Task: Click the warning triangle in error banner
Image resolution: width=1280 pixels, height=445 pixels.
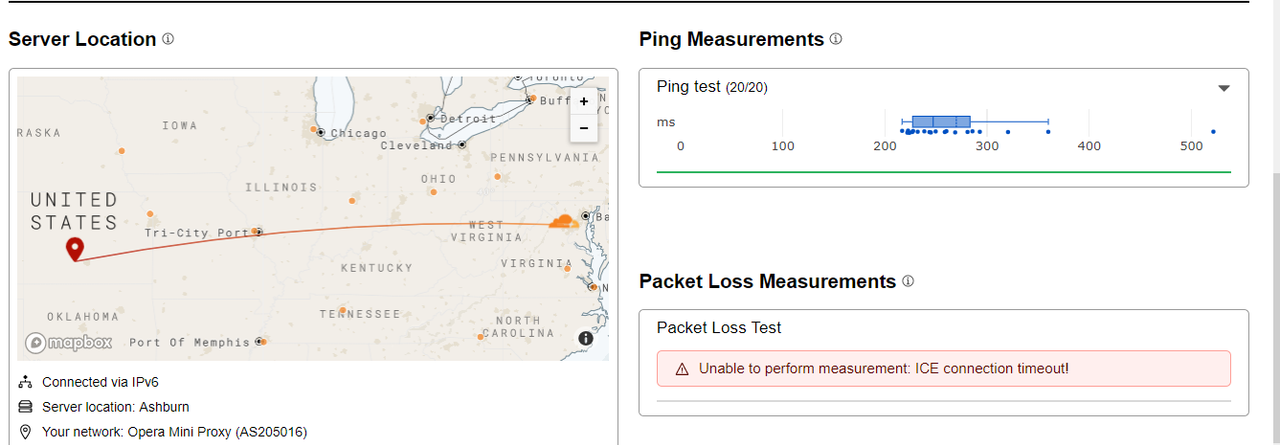Action: pos(682,369)
